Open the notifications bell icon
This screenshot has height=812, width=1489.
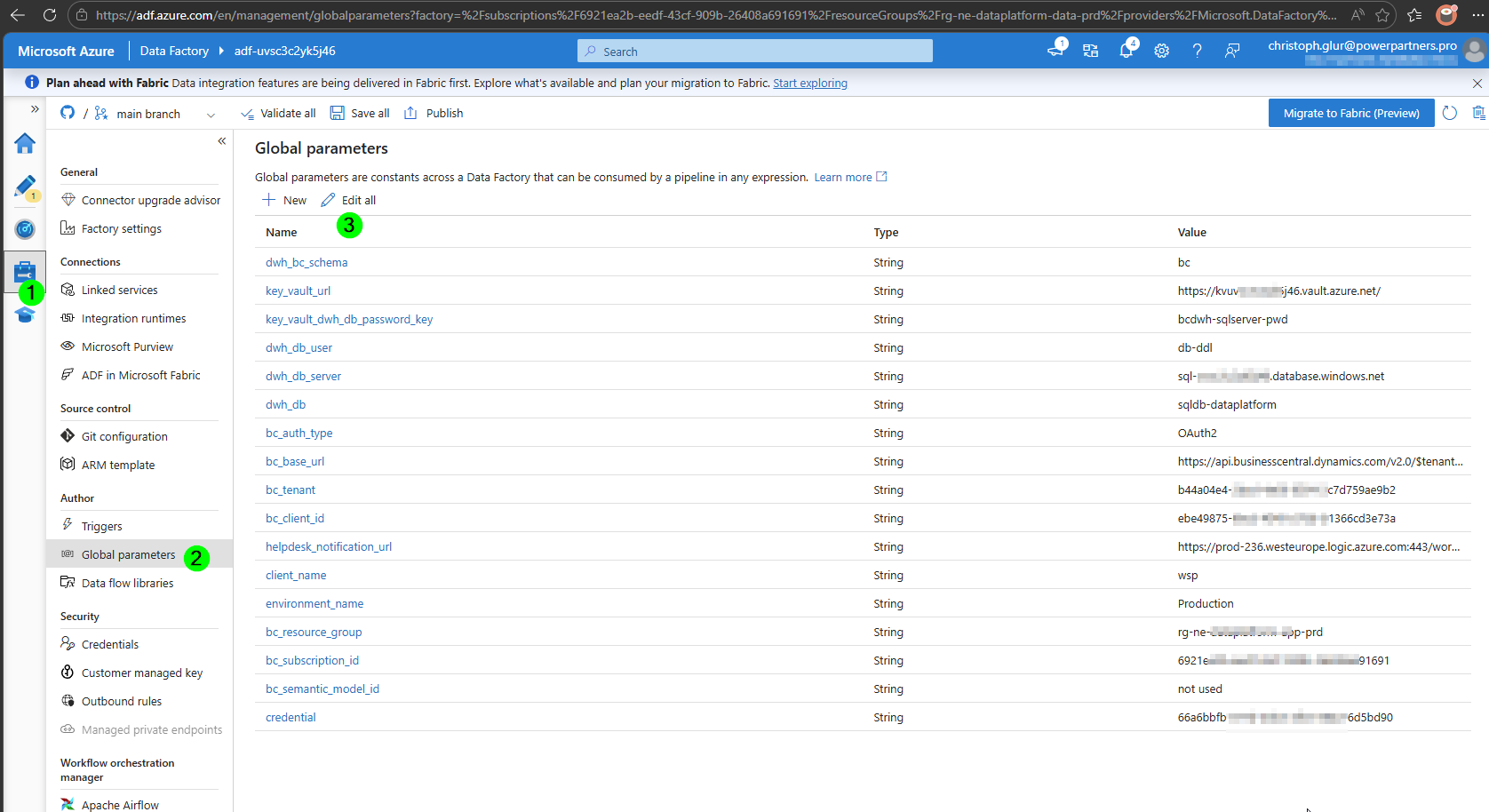point(1127,51)
